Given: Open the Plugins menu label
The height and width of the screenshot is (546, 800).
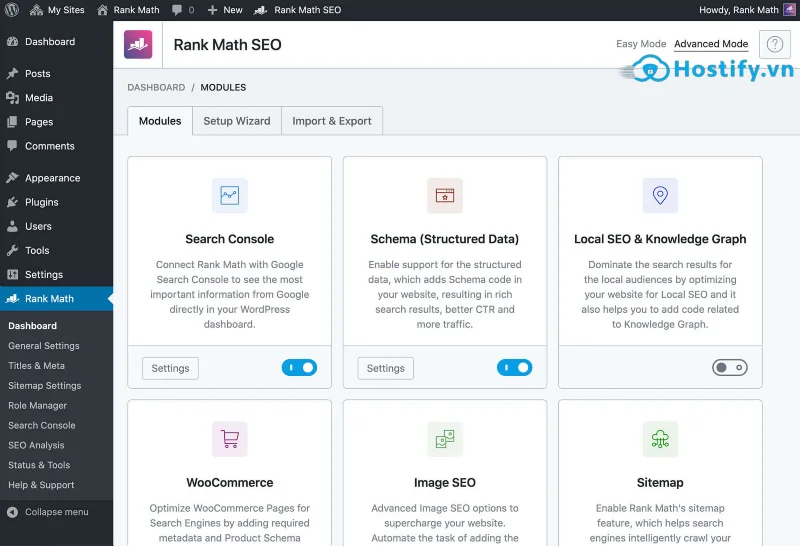Looking at the screenshot, I should tap(42, 202).
